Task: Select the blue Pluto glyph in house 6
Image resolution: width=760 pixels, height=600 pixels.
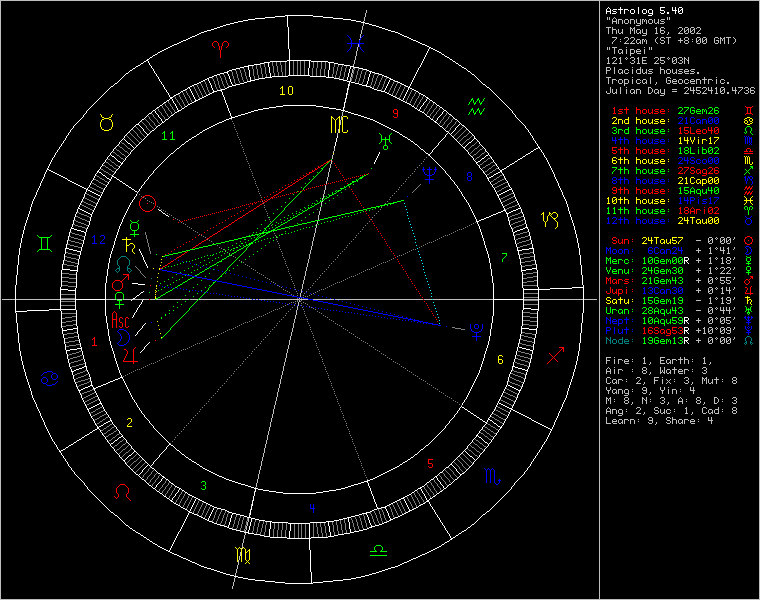Action: pyautogui.click(x=481, y=329)
